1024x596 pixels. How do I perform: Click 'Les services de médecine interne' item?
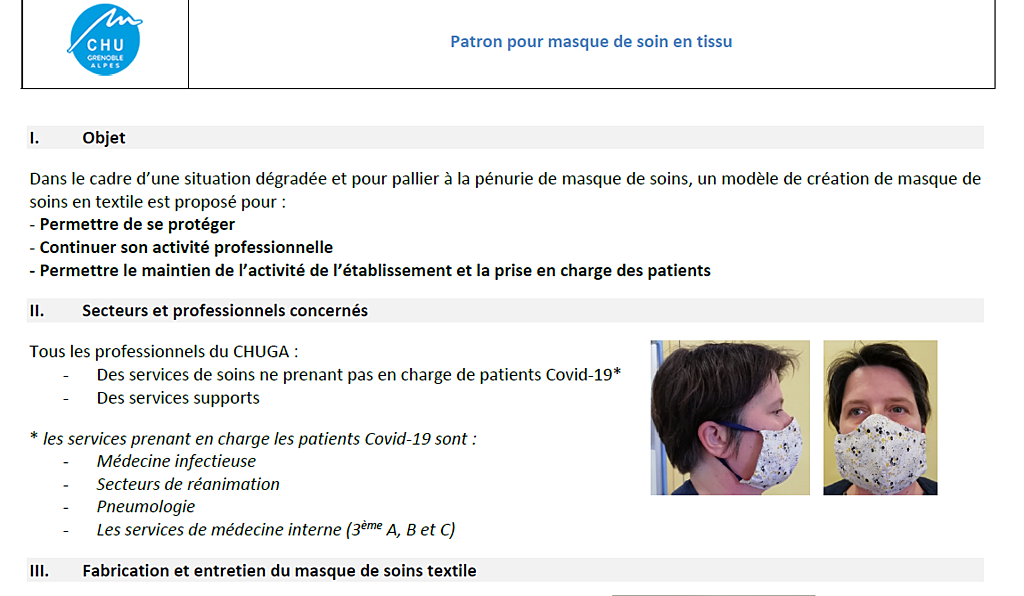pos(276,529)
